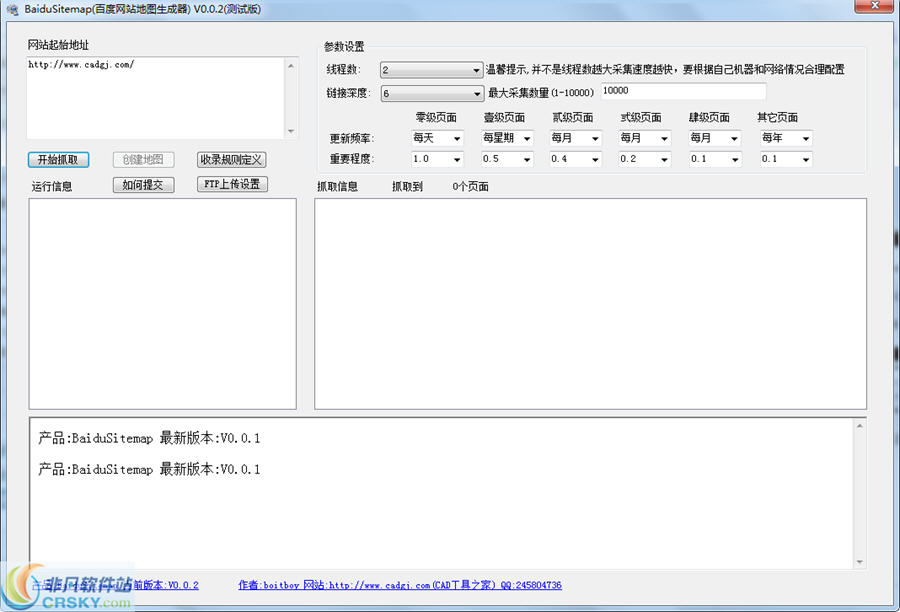Open FTP上传设置 dialog

click(x=232, y=184)
